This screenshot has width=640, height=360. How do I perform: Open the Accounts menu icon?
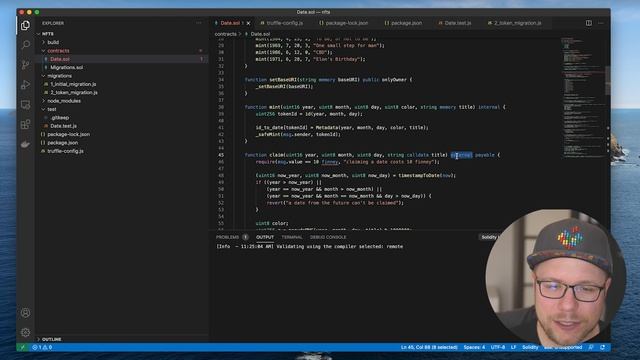point(25,313)
